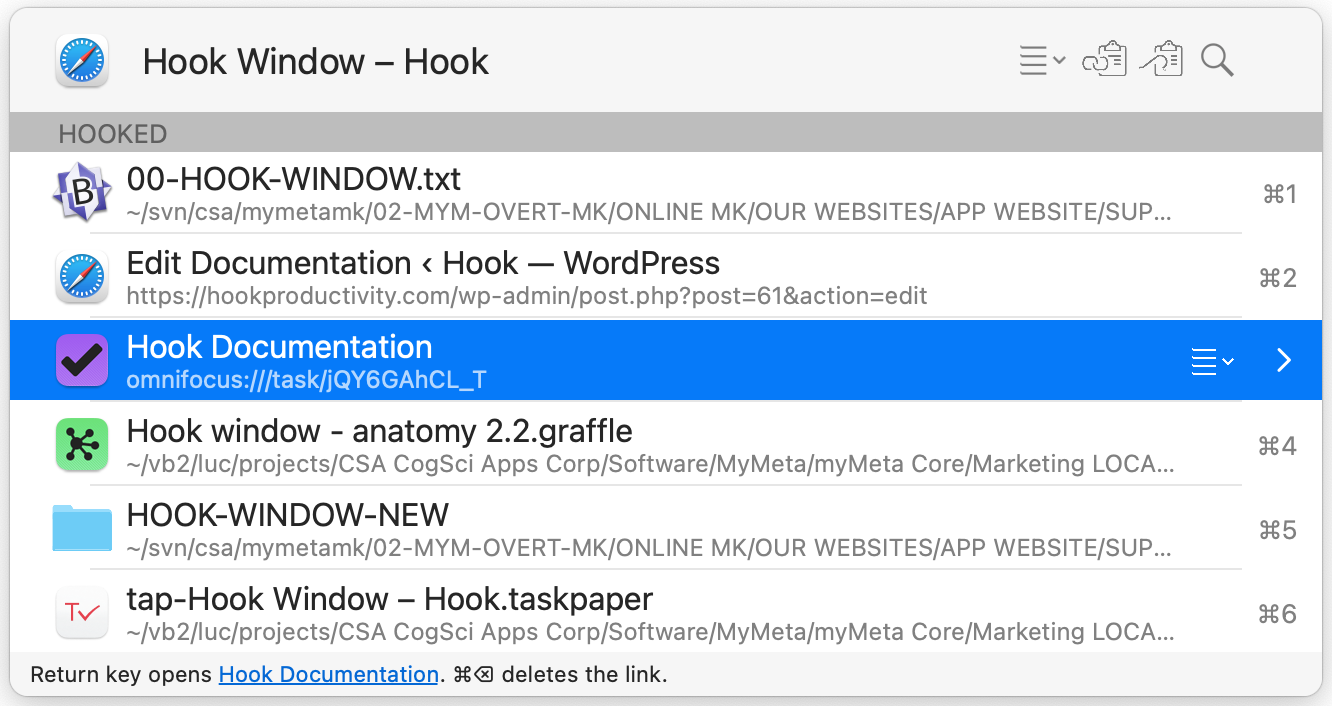Click the HOOKED section header
The height and width of the screenshot is (706, 1332).
[x=112, y=133]
